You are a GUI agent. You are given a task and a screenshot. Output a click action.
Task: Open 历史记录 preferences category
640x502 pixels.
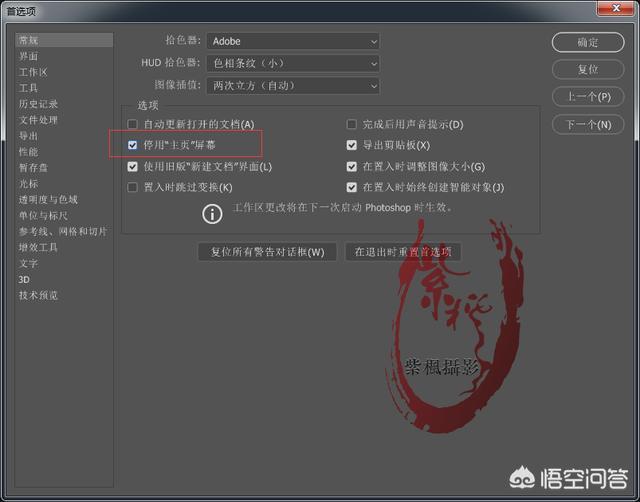click(38, 104)
